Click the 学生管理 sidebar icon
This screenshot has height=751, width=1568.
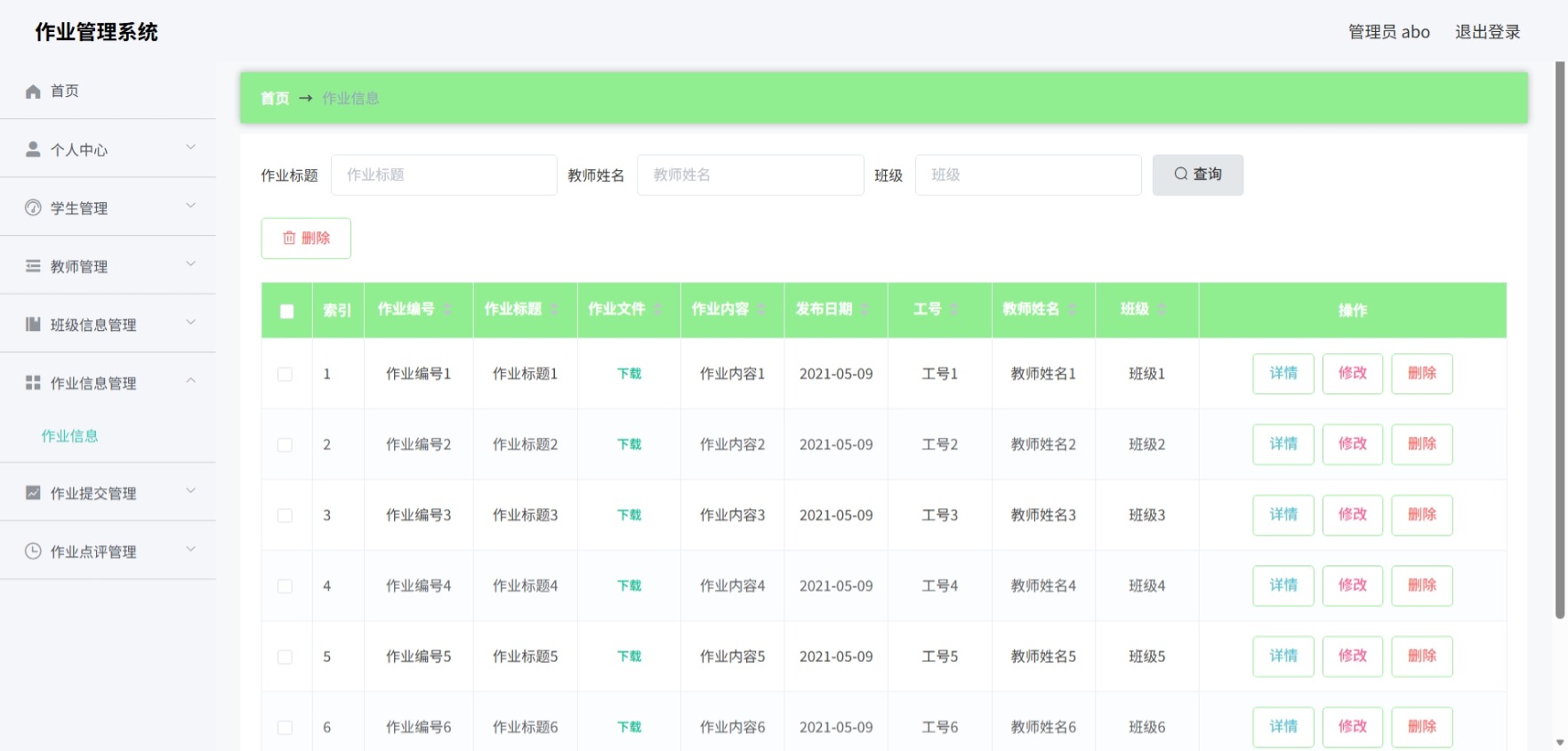coord(33,207)
